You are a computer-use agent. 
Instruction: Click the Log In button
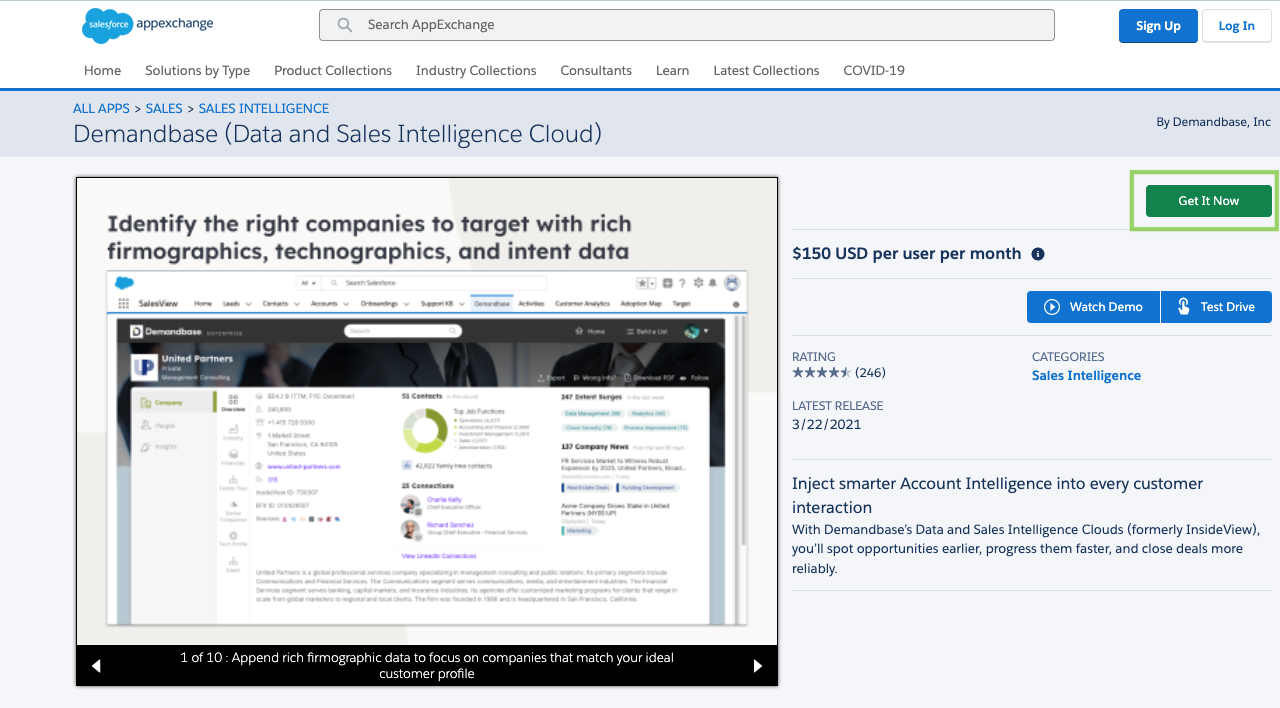pos(1236,26)
